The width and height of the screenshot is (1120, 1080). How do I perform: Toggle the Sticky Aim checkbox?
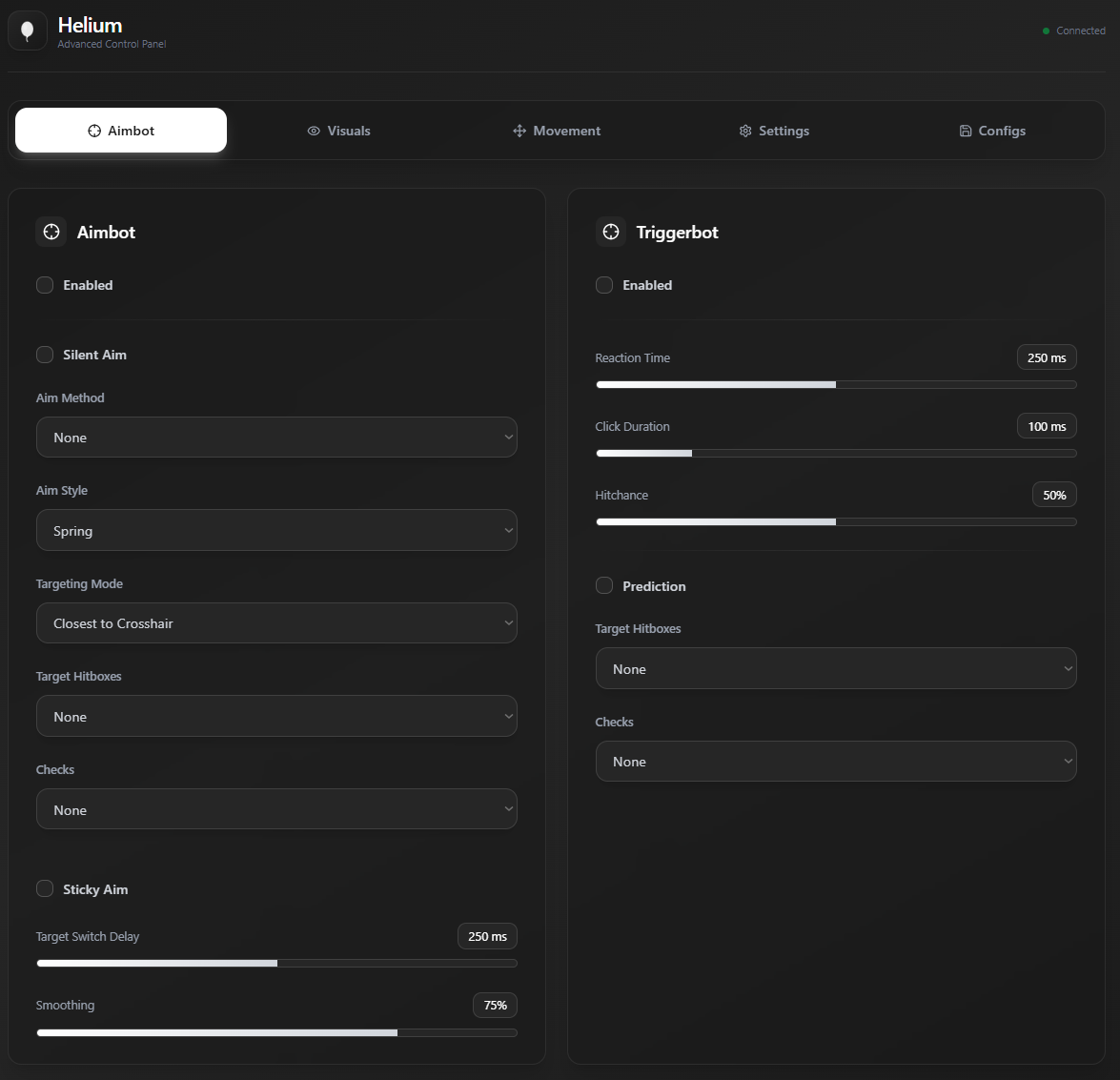tap(44, 888)
